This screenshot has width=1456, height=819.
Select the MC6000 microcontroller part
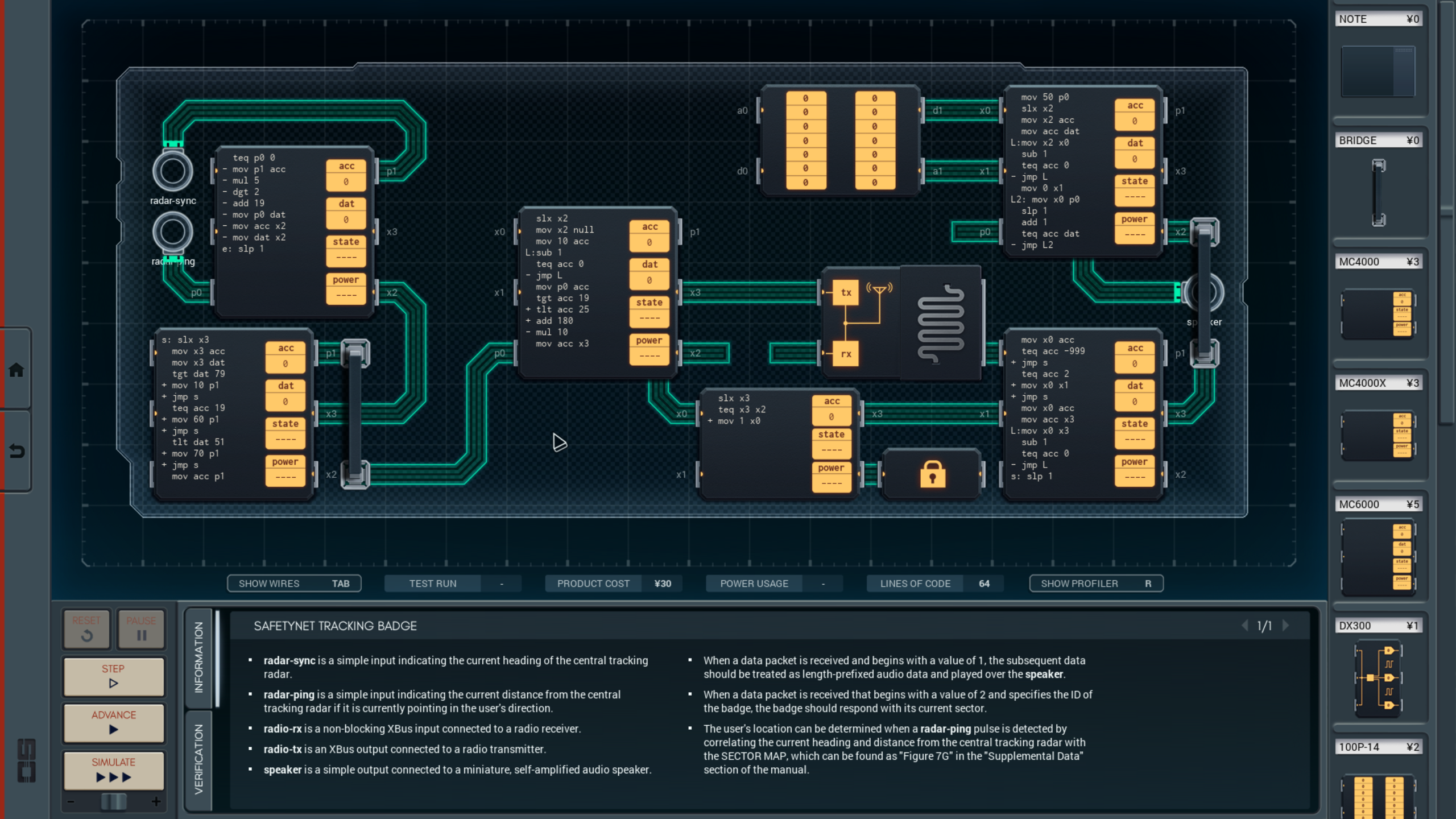pos(1378,559)
